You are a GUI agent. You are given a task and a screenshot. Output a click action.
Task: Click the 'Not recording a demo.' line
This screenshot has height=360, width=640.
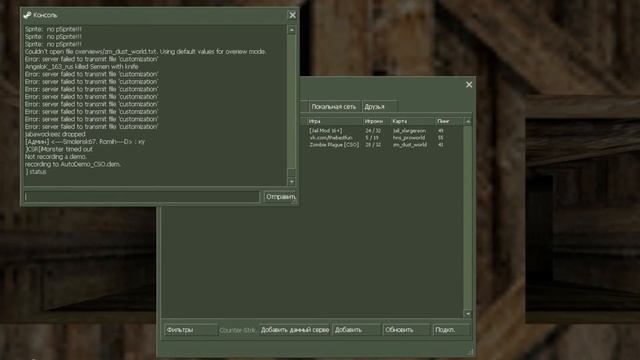56,157
